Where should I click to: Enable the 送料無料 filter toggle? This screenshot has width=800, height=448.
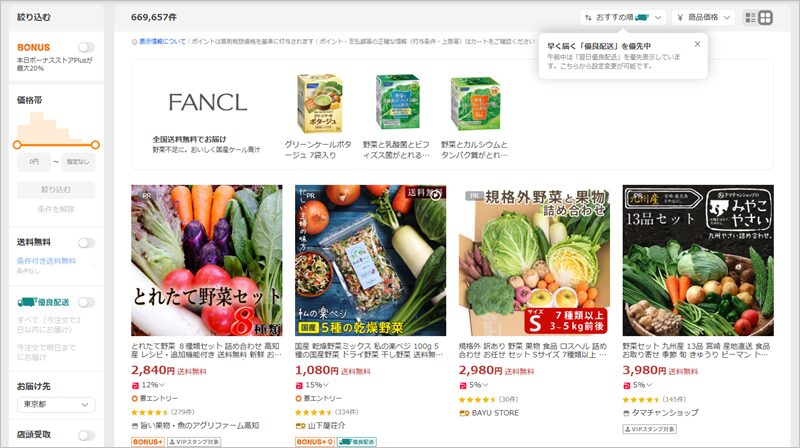[x=86, y=243]
